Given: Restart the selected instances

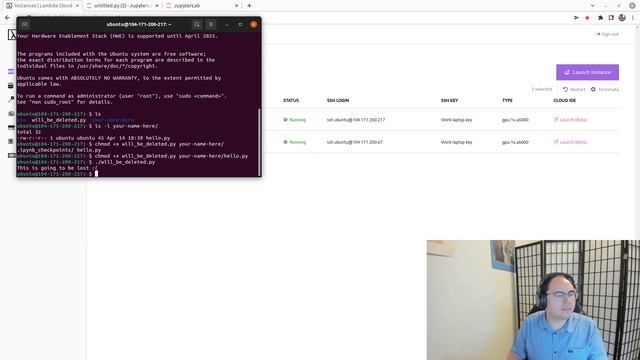Looking at the screenshot, I should click(574, 89).
